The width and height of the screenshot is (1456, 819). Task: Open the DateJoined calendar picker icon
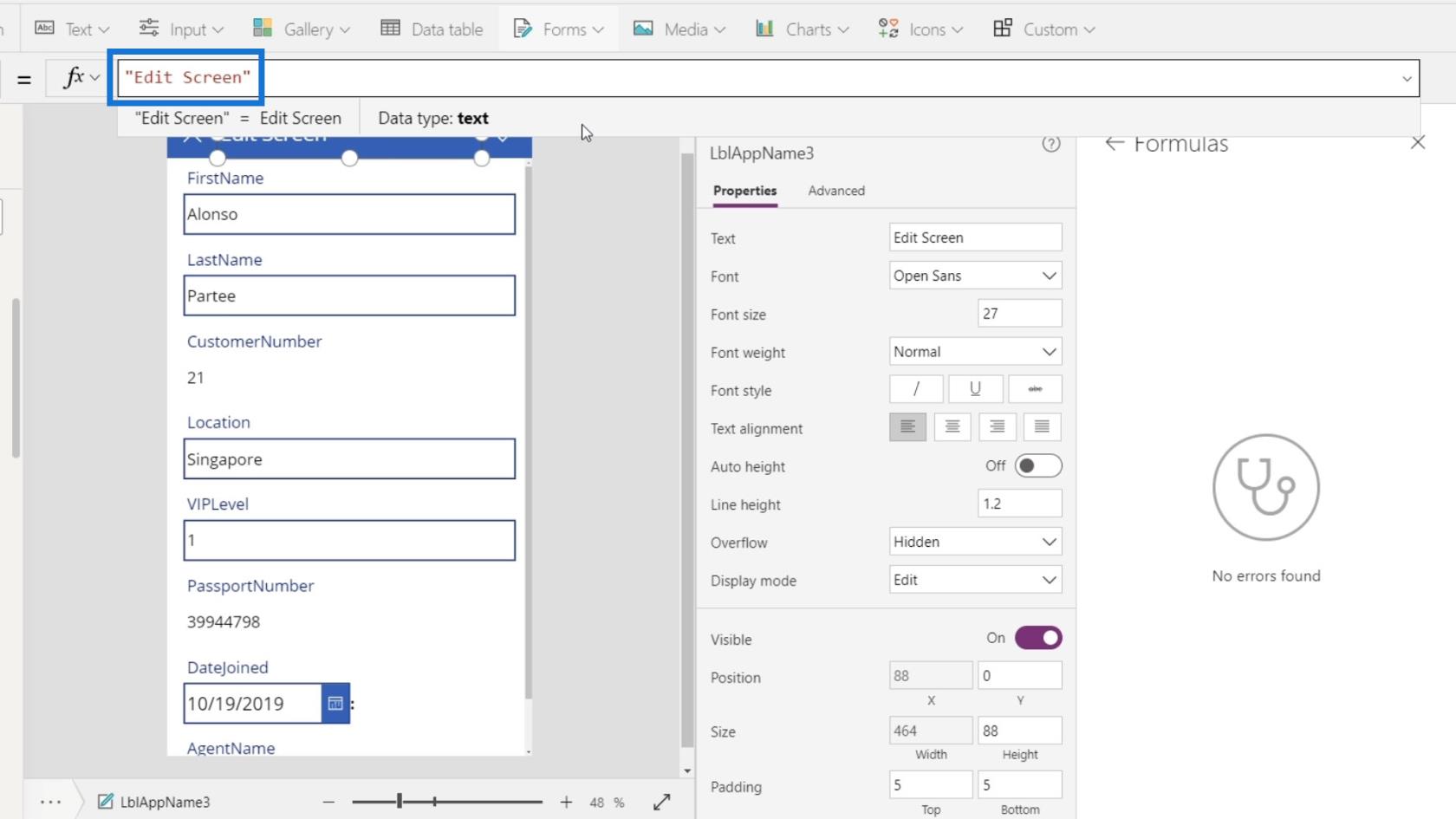[335, 703]
